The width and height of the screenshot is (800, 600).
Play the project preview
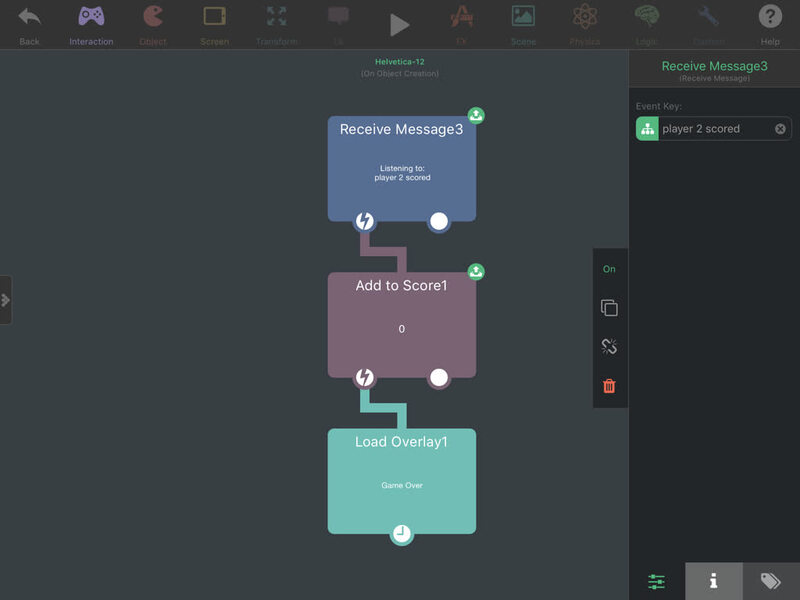pyautogui.click(x=399, y=25)
